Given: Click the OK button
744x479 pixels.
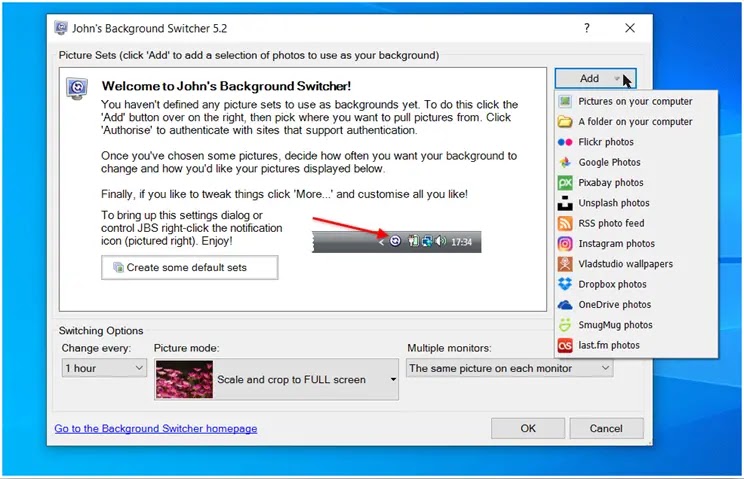Looking at the screenshot, I should 528,428.
